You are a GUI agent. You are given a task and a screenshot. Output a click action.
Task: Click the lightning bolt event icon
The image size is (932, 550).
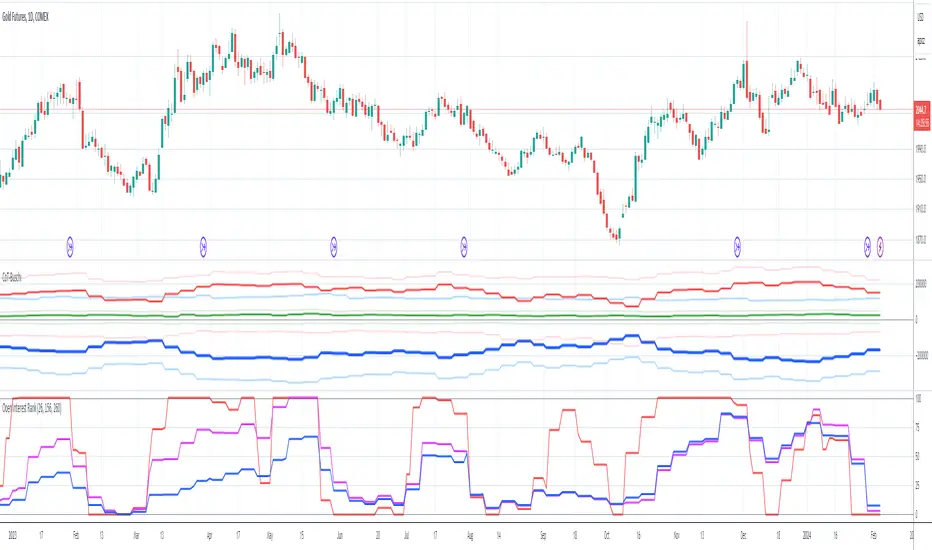click(x=880, y=245)
